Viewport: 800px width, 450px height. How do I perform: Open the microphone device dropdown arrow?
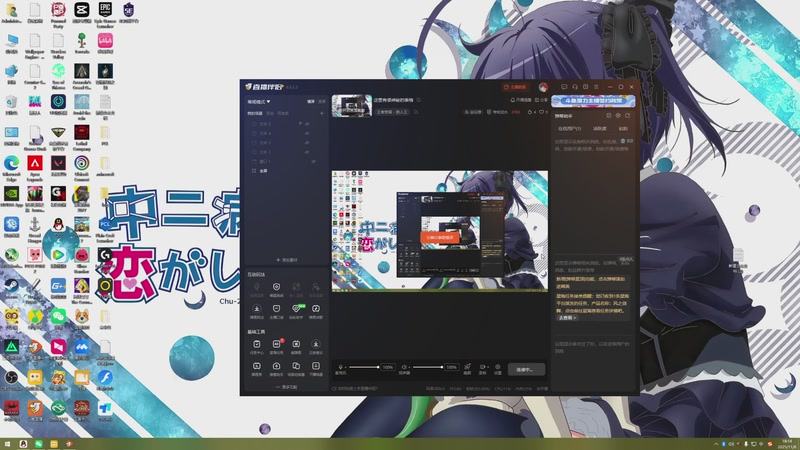(x=345, y=367)
